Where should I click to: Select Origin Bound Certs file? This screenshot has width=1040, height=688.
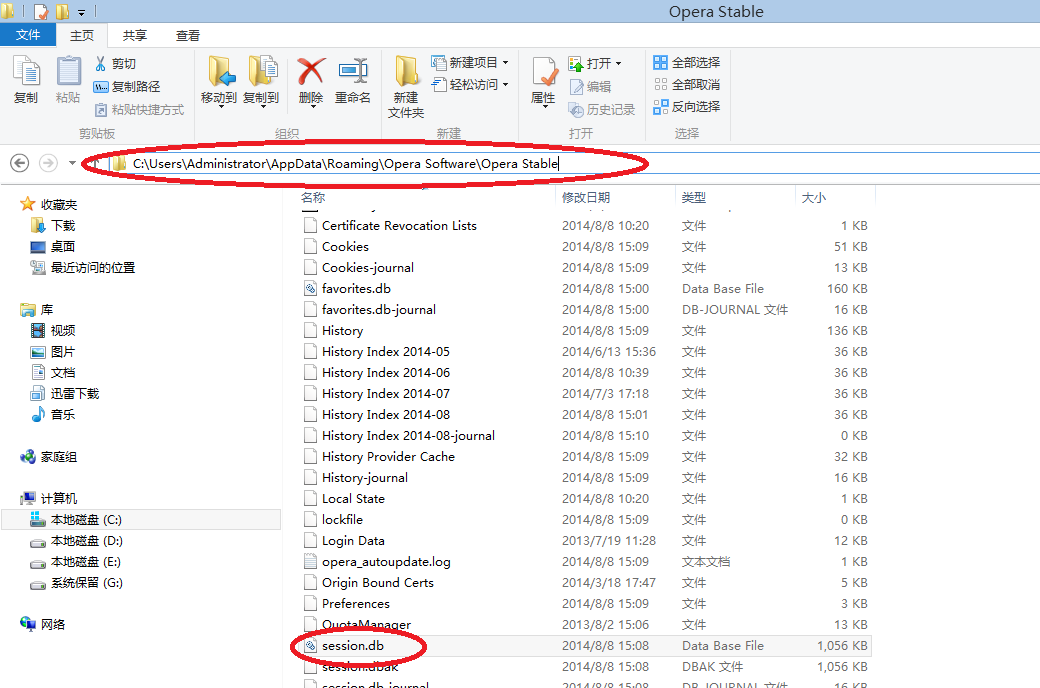click(377, 583)
